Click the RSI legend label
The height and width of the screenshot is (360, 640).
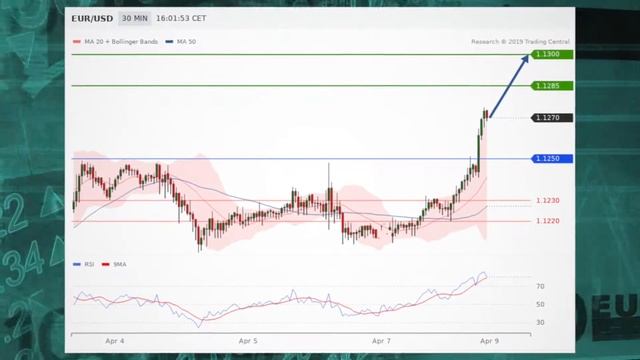click(x=89, y=264)
